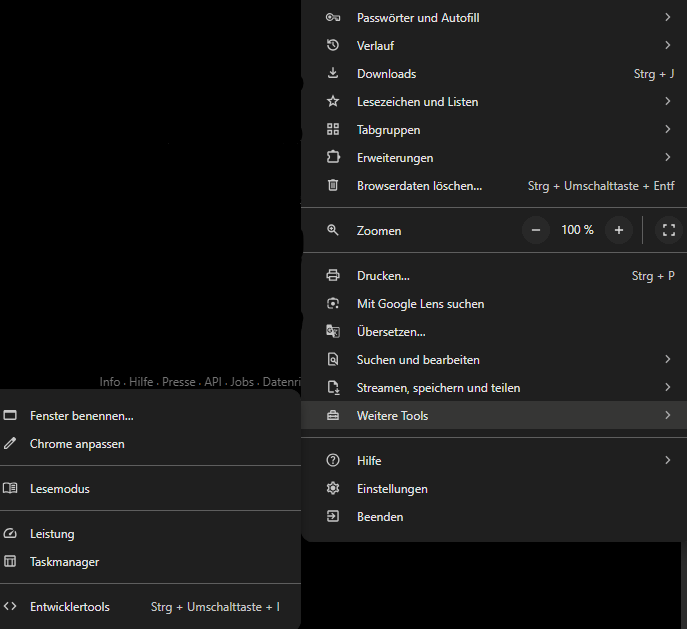The height and width of the screenshot is (629, 687).
Task: Click the code brackets icon beside Entwicklertools
Action: point(10,606)
